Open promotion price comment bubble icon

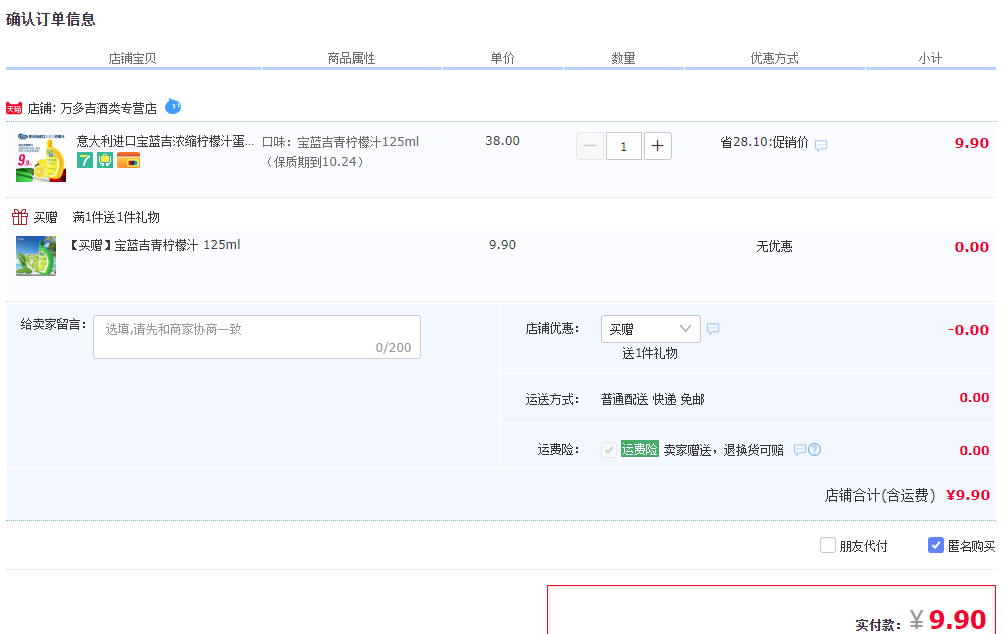pyautogui.click(x=821, y=145)
